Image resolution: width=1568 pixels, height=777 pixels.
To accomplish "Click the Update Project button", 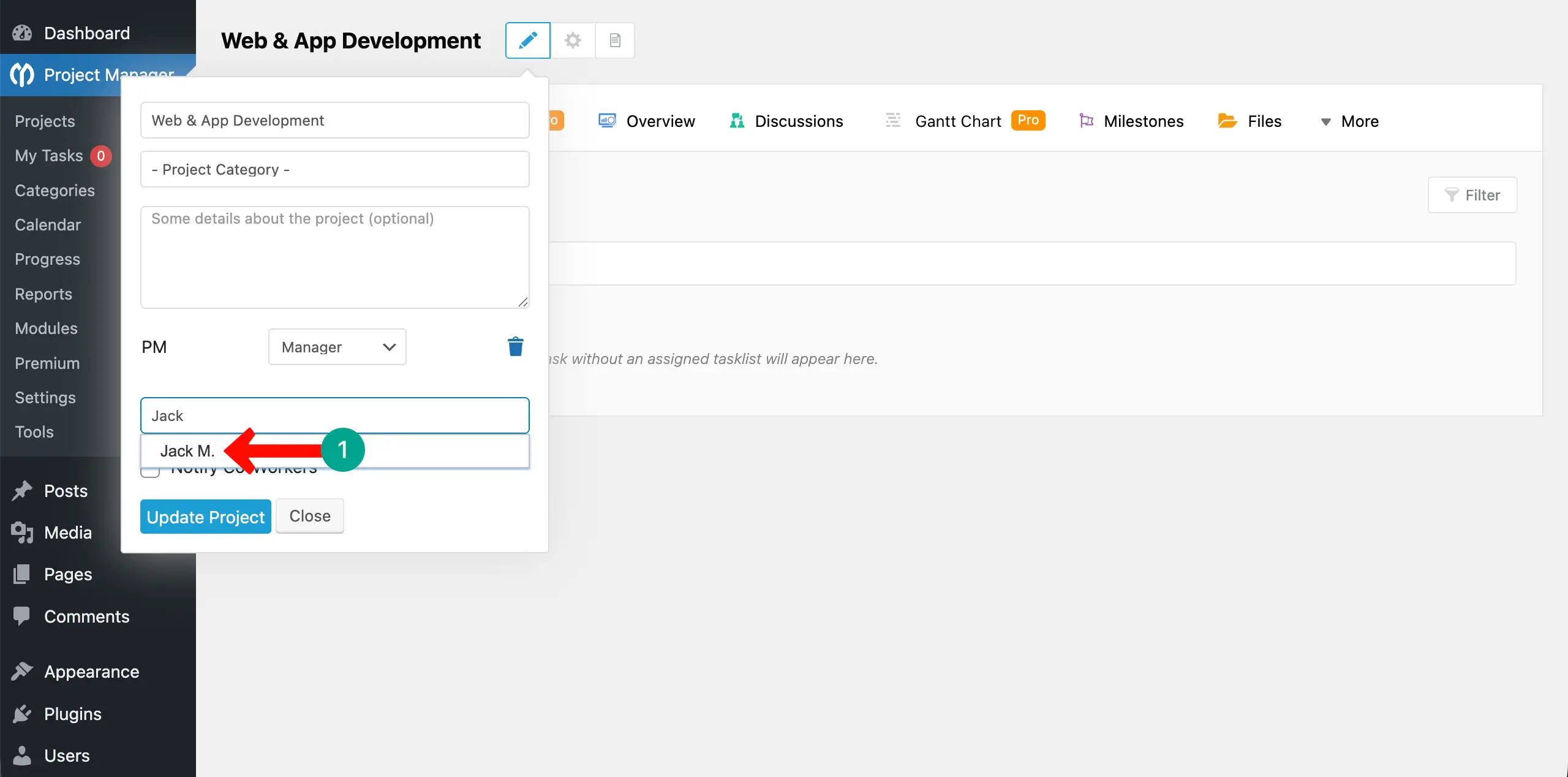I will [205, 517].
